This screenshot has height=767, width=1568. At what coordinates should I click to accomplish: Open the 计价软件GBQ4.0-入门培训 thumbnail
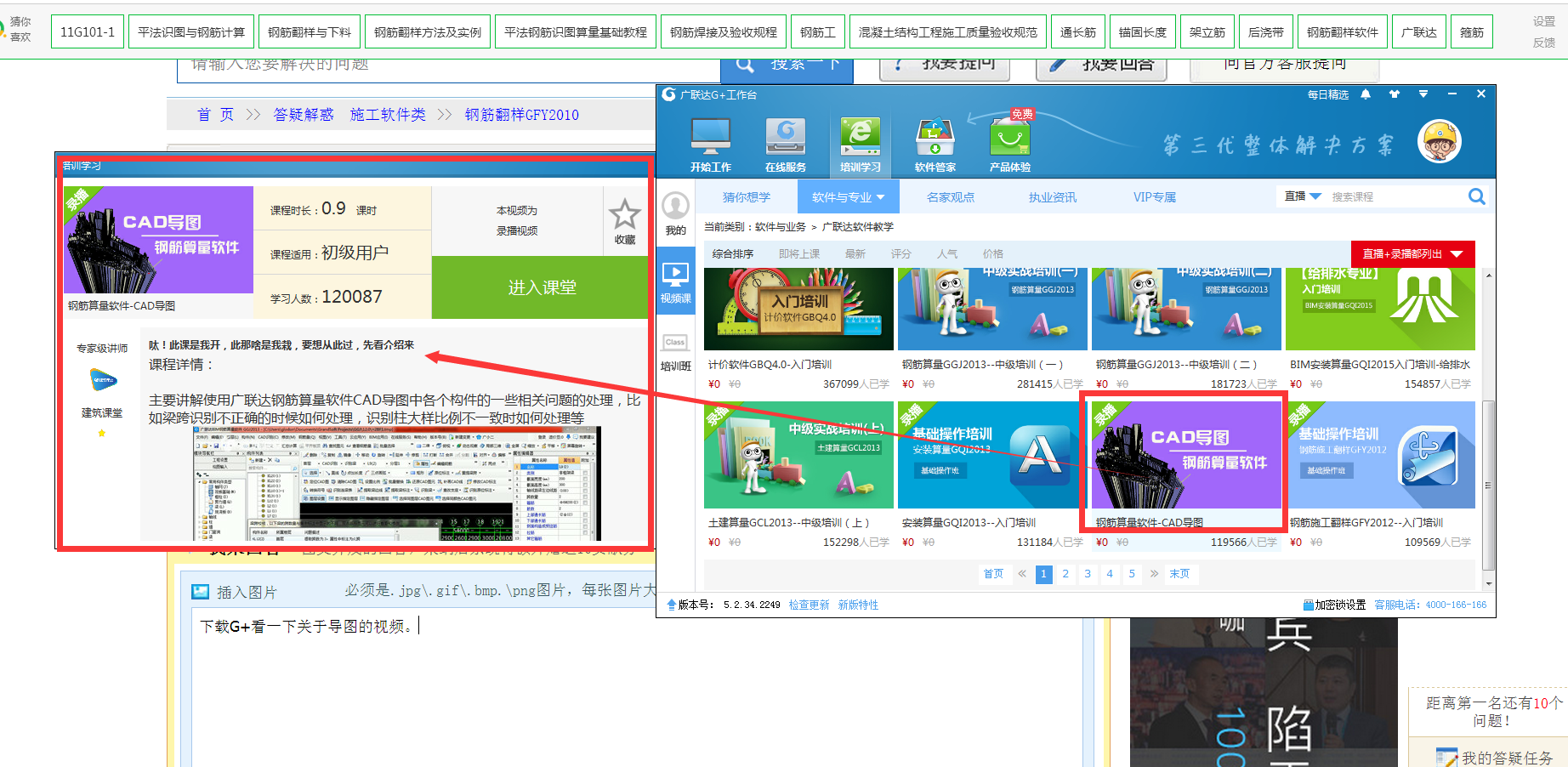tap(798, 309)
